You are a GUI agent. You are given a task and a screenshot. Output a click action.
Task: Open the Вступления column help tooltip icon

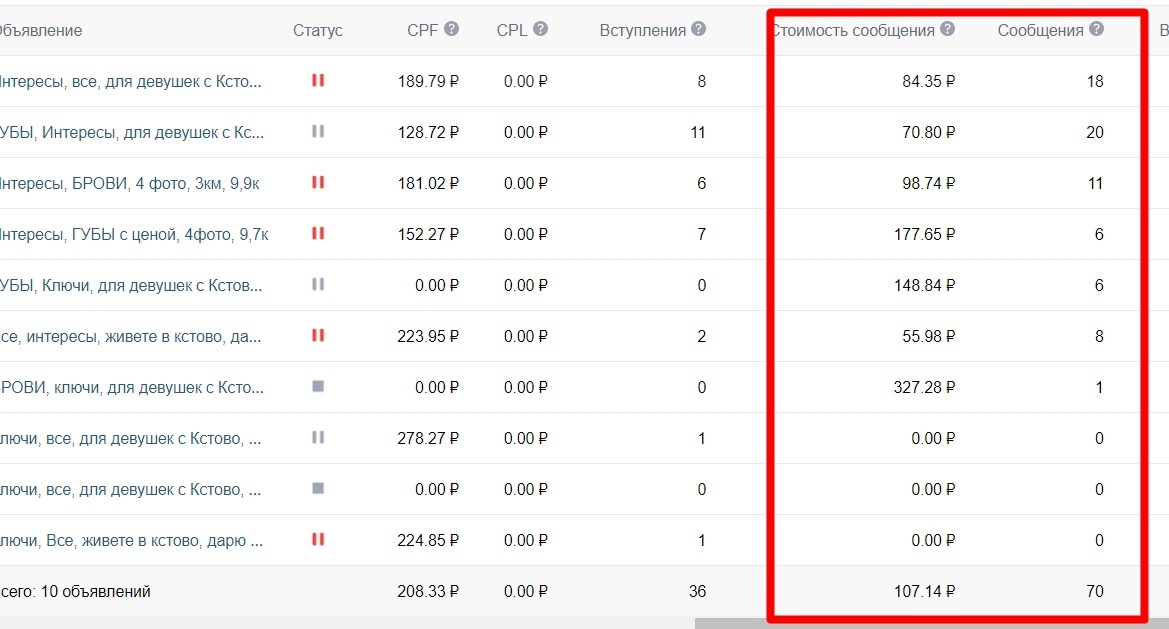699,29
